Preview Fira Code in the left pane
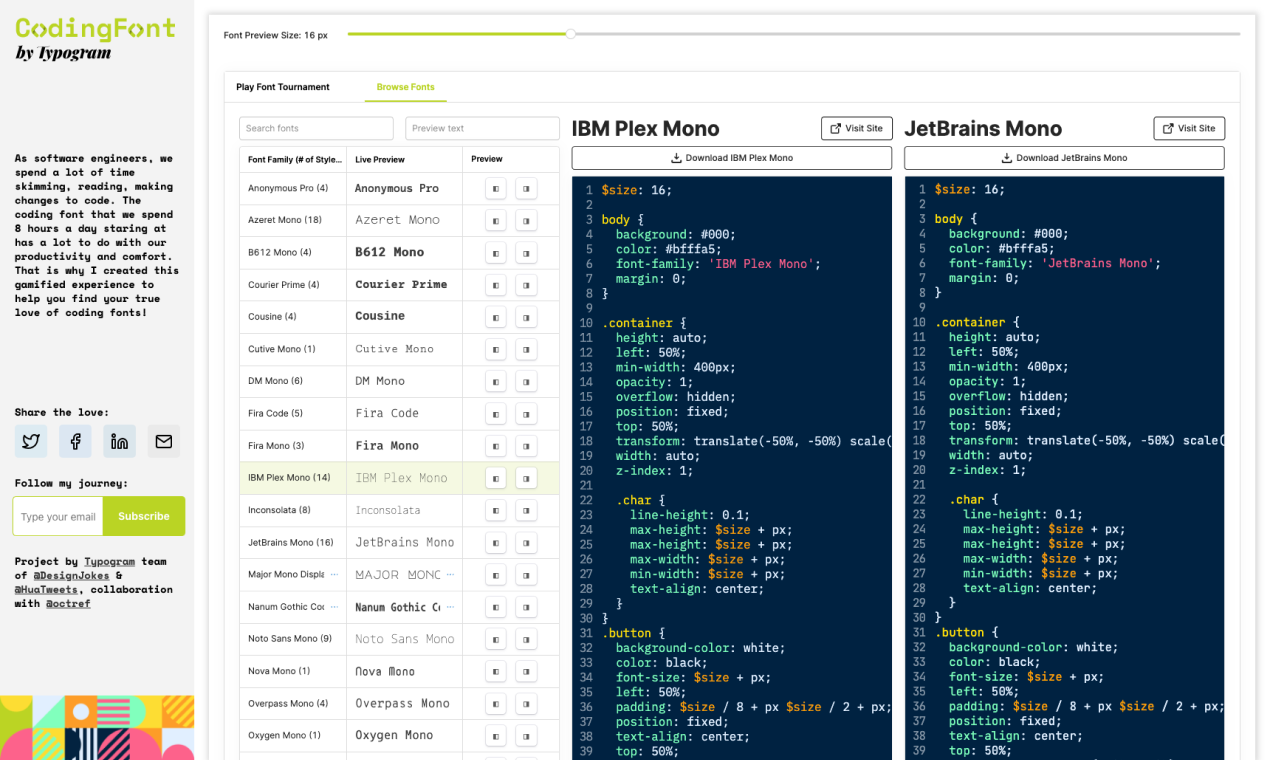This screenshot has width=1270, height=760. 495,413
